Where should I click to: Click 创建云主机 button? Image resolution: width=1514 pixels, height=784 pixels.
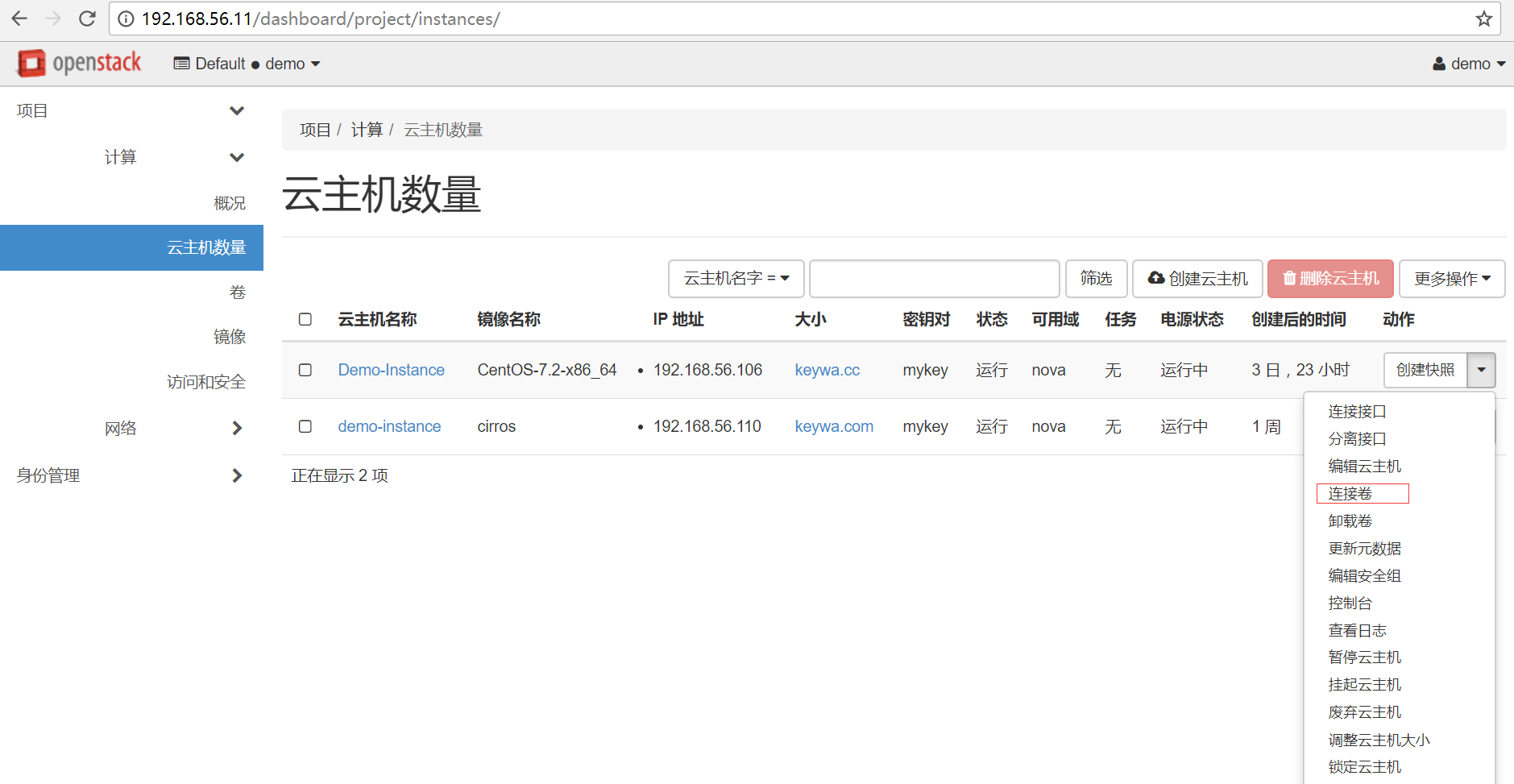(1198, 279)
